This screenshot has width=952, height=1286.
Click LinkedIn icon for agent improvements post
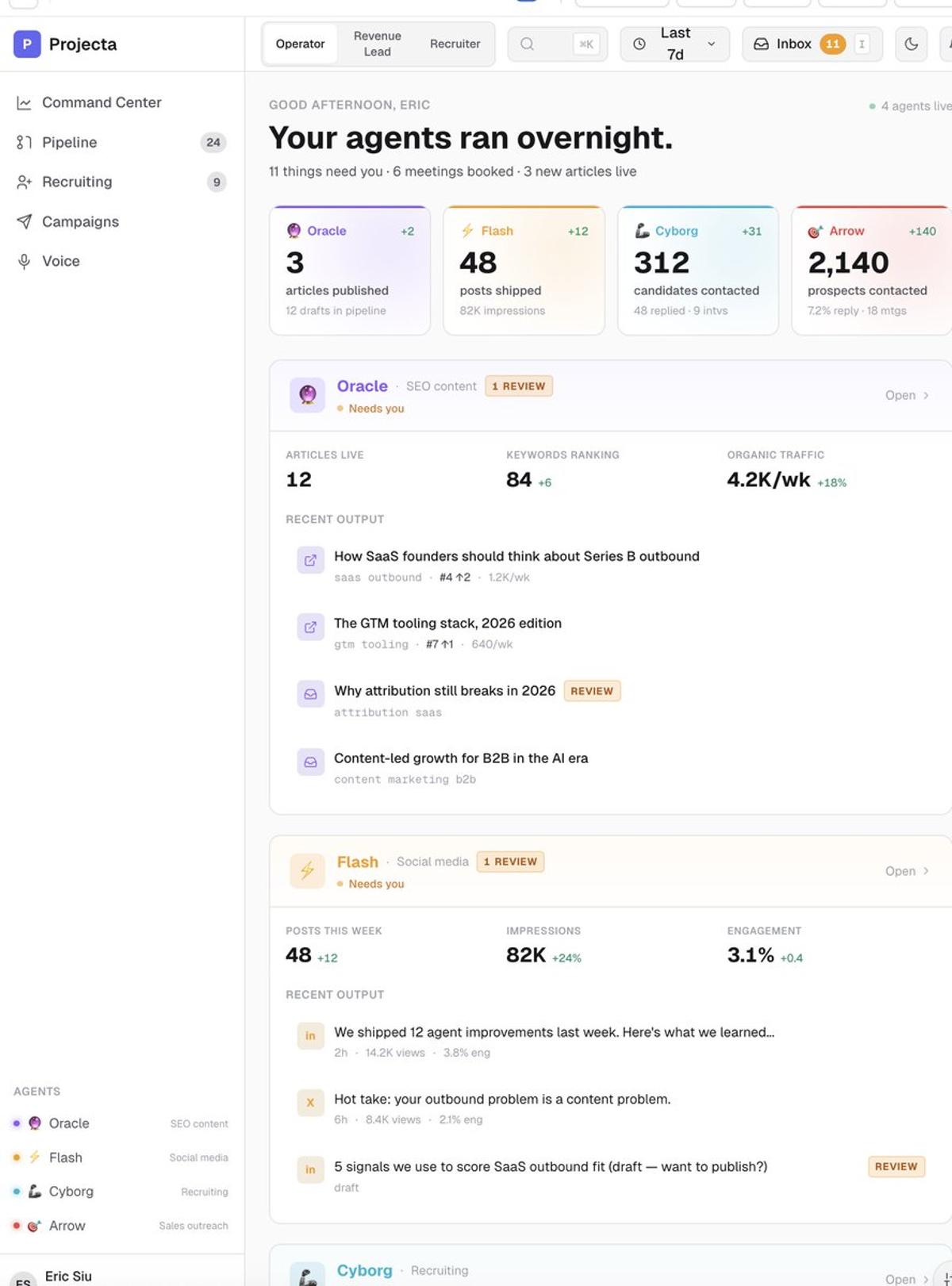click(310, 1036)
